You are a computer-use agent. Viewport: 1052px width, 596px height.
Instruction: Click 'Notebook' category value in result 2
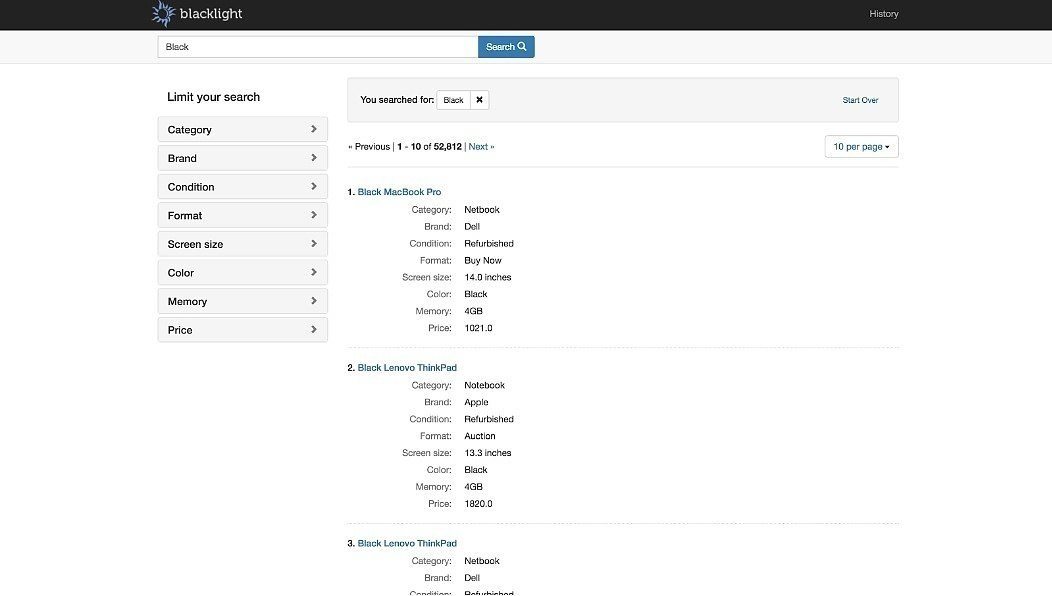(484, 385)
